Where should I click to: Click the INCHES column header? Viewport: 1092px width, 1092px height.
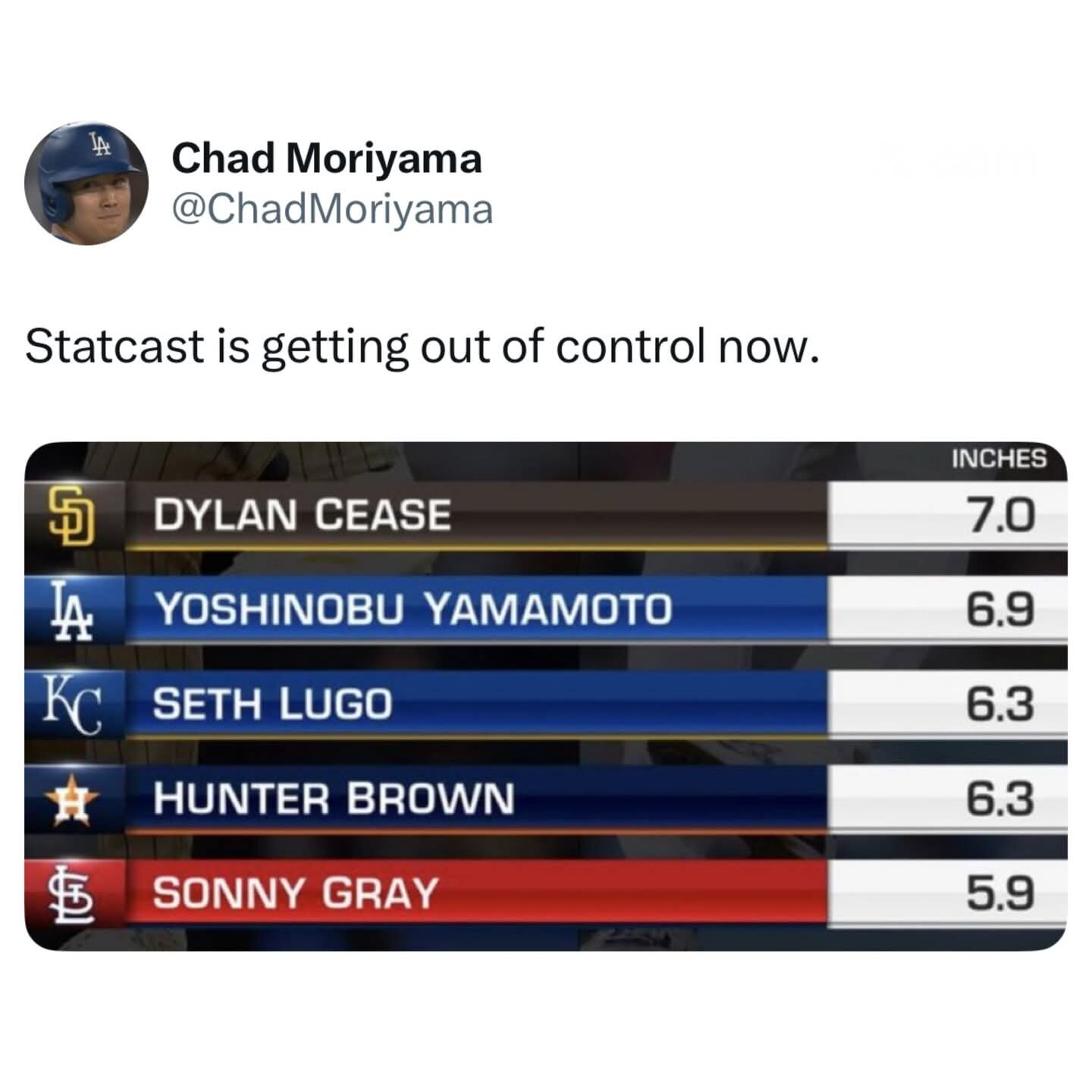pyautogui.click(x=998, y=460)
